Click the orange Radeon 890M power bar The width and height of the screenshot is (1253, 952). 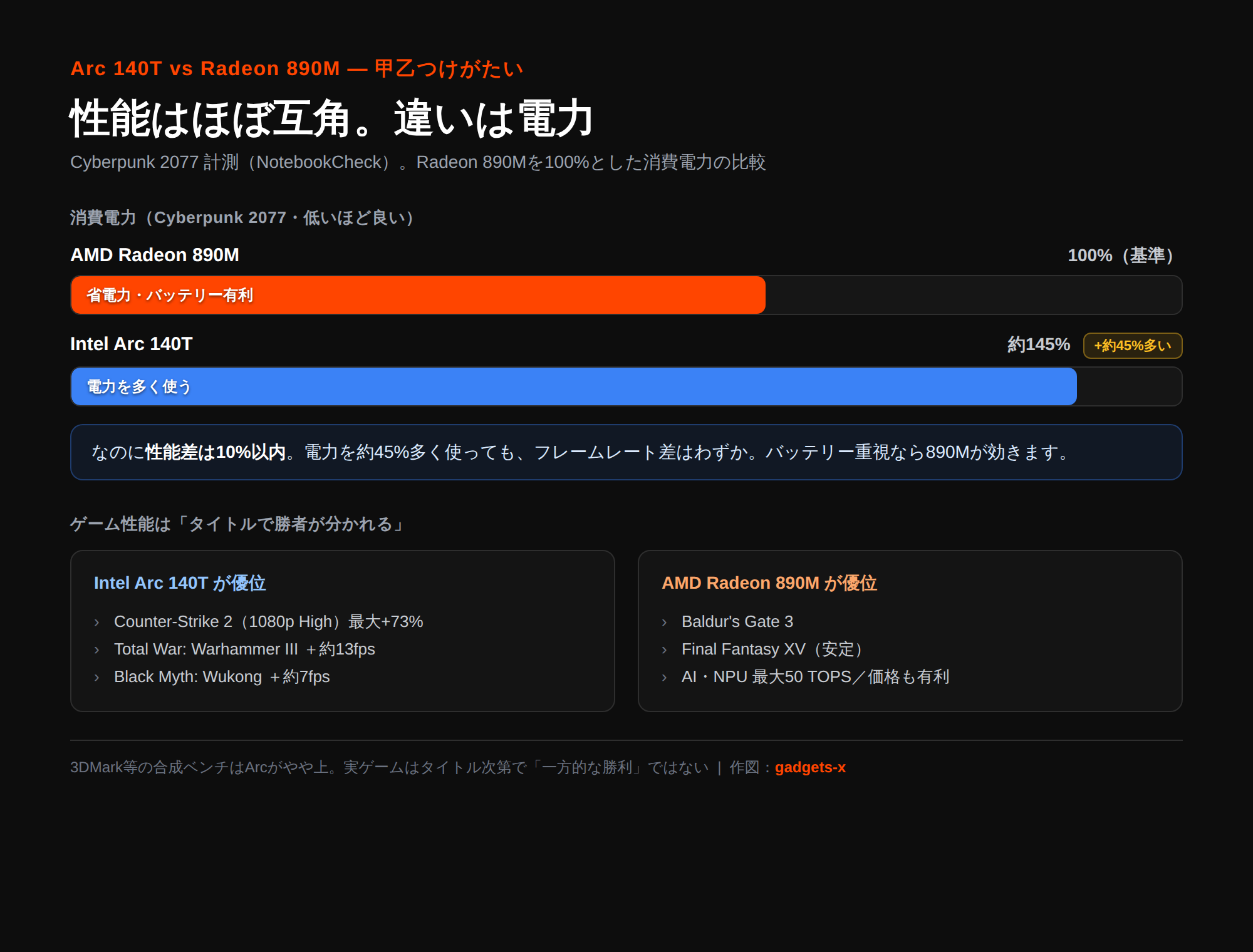[x=418, y=295]
